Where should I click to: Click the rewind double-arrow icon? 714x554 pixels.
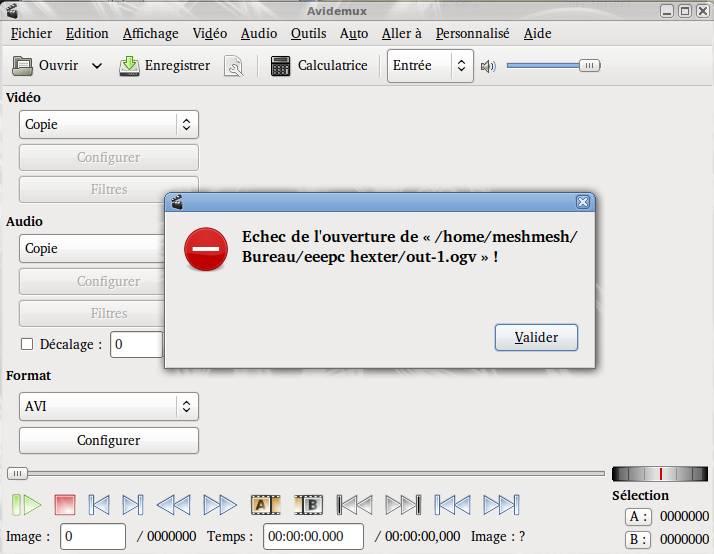[x=173, y=505]
